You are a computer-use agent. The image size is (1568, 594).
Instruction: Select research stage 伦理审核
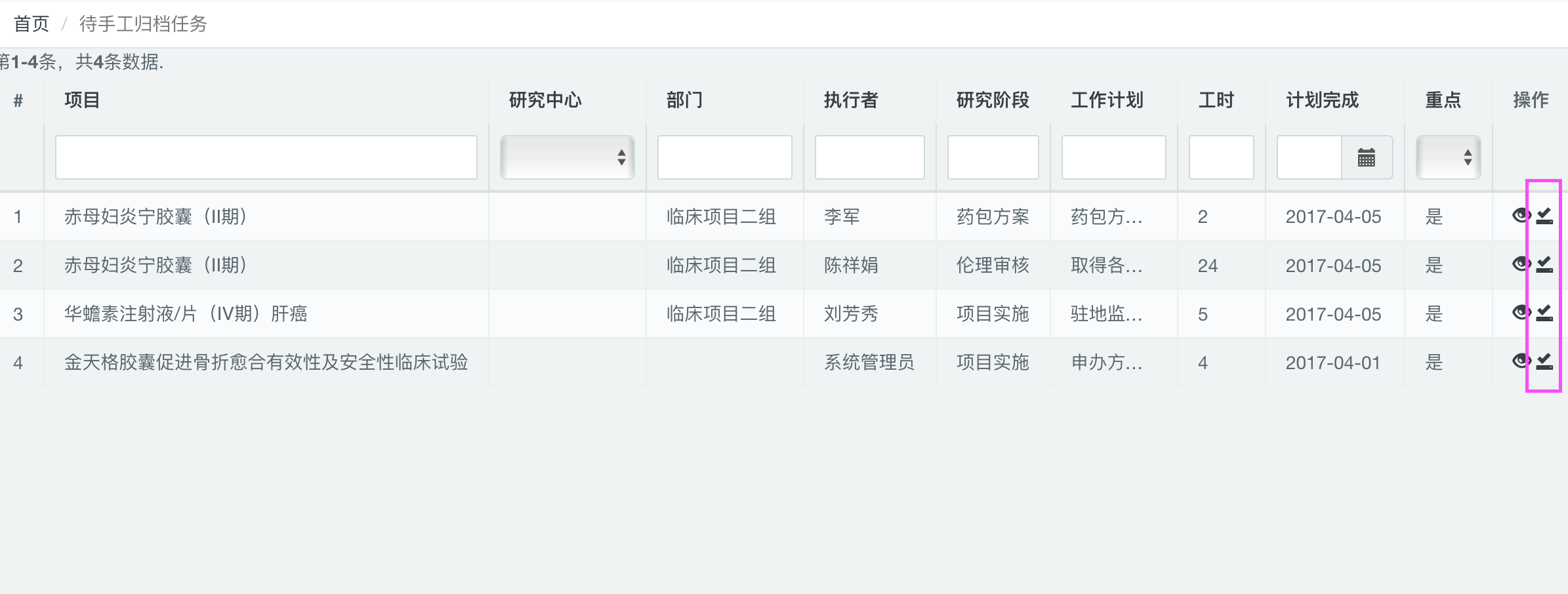click(993, 266)
